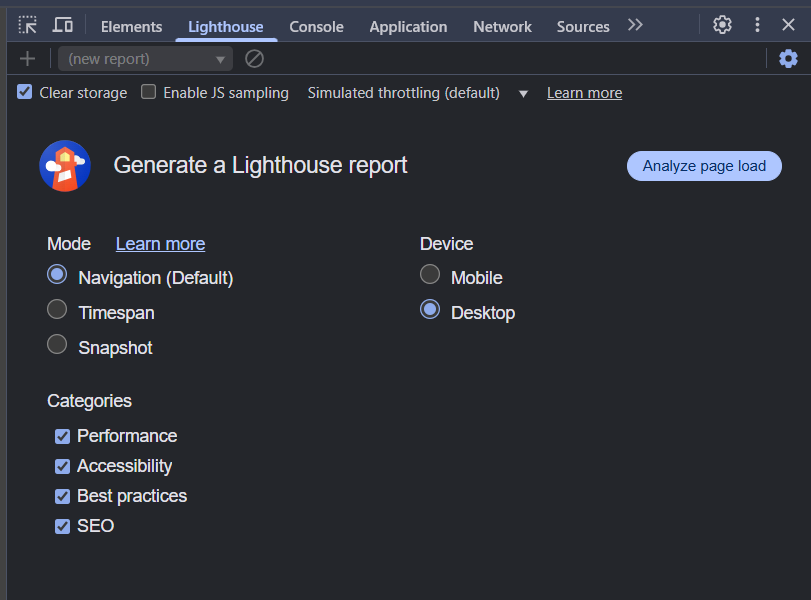The height and width of the screenshot is (600, 811).
Task: Open the Console tab
Action: (316, 26)
